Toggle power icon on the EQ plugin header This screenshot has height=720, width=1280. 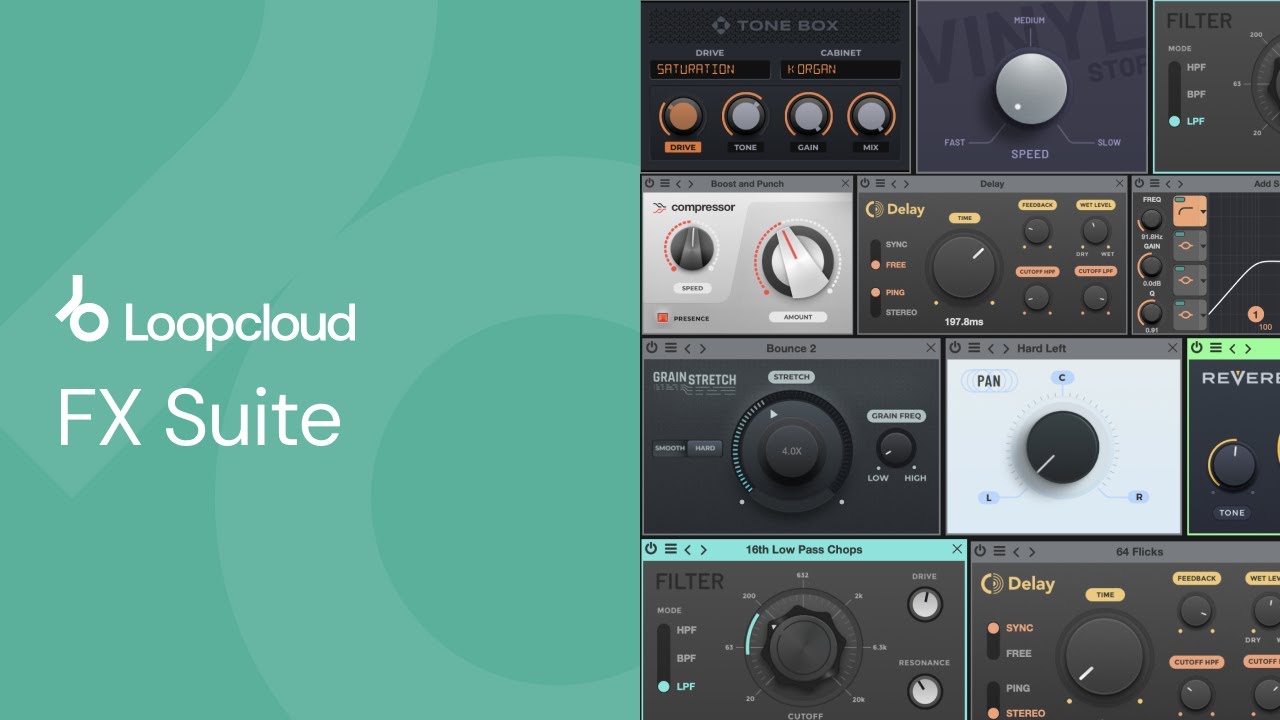[x=1139, y=184]
